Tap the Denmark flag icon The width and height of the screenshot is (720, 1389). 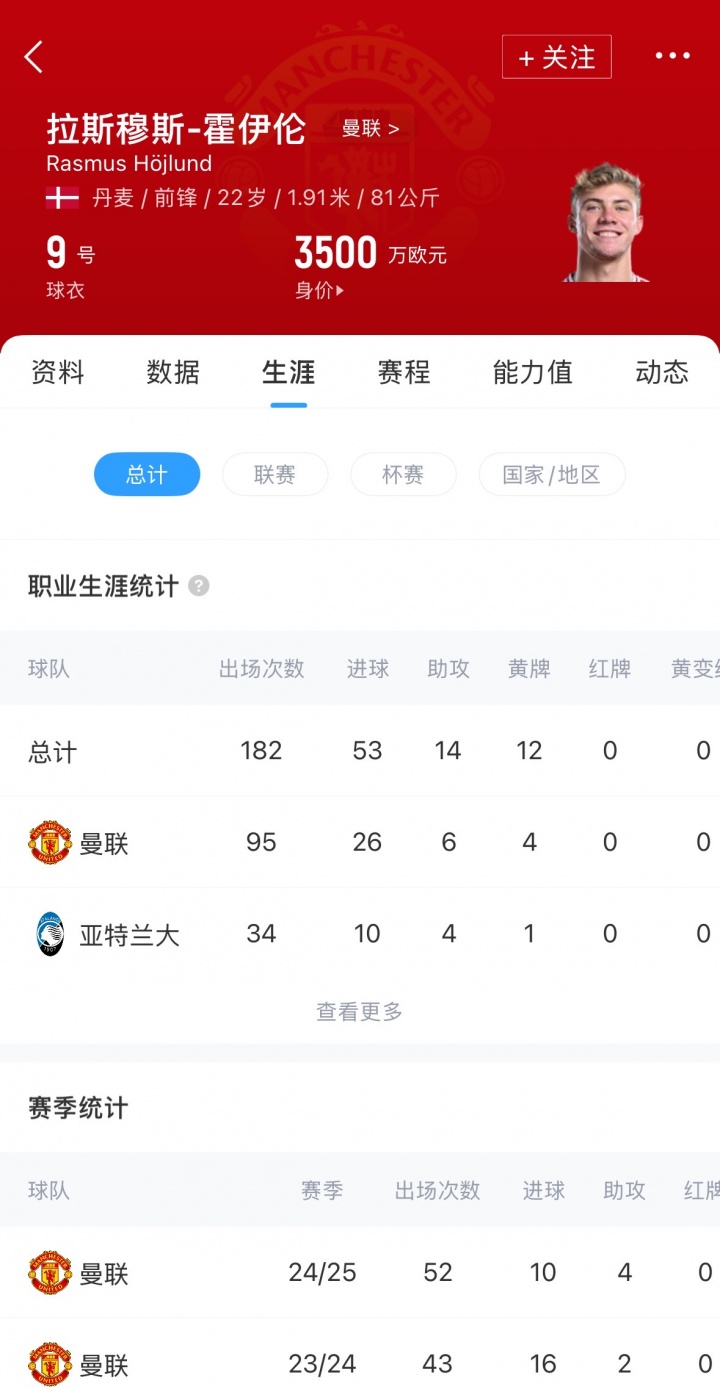pyautogui.click(x=62, y=197)
